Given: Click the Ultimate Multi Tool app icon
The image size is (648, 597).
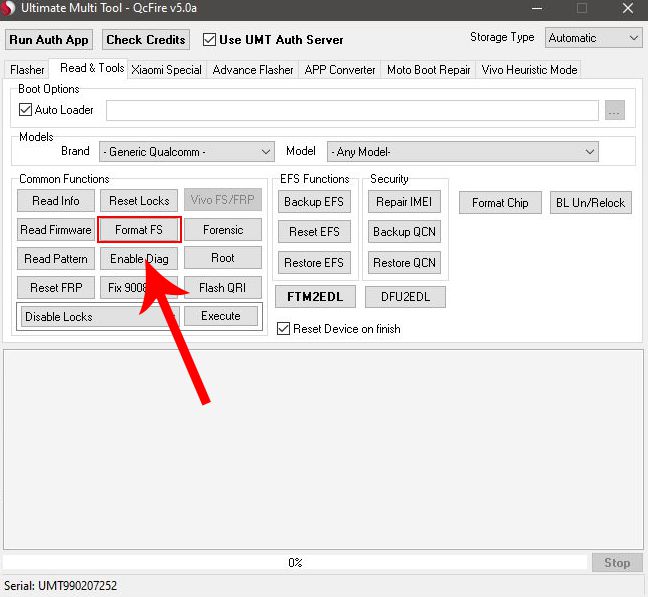Looking at the screenshot, I should pos(7,8).
